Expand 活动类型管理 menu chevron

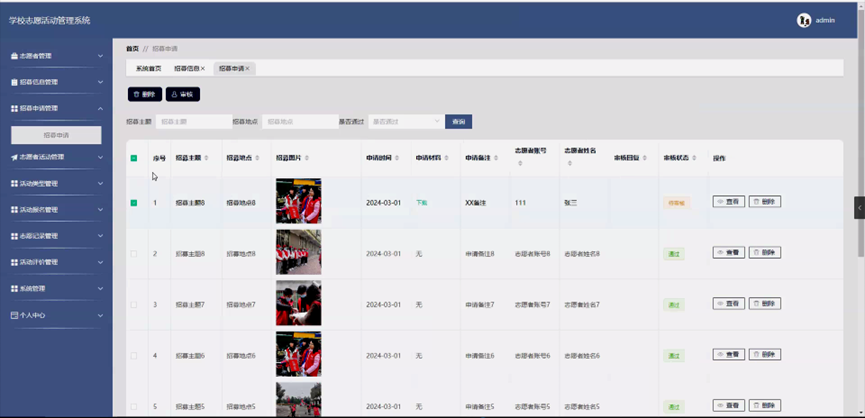pyautogui.click(x=100, y=184)
